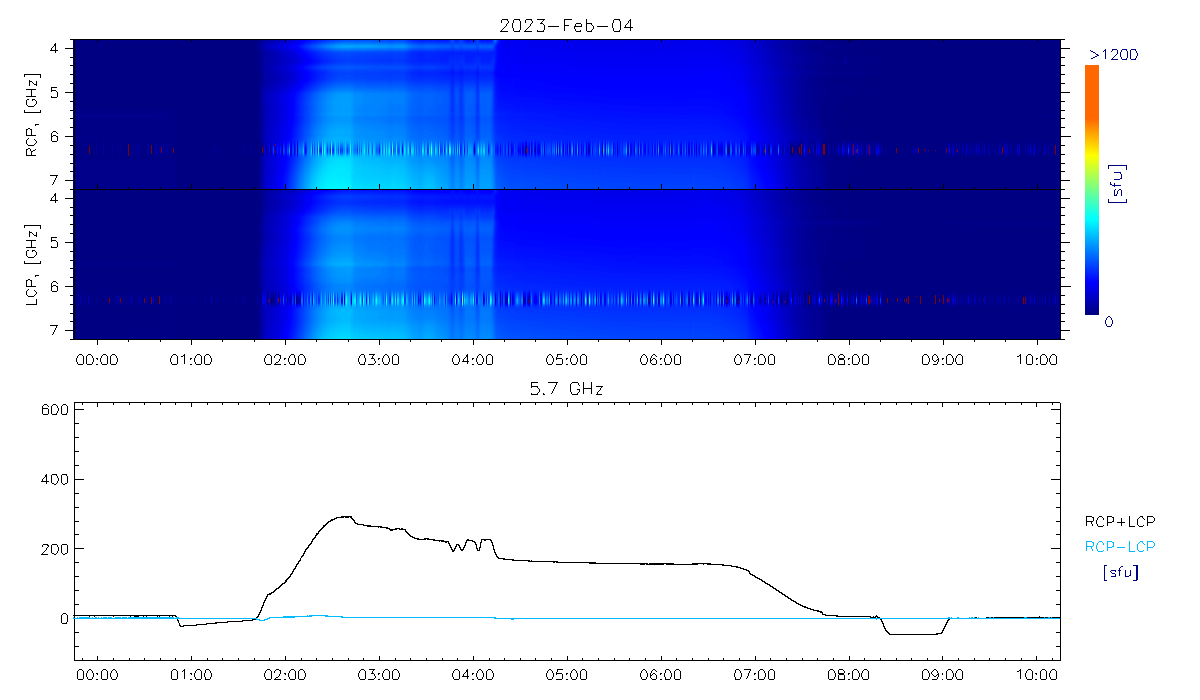1200x700 pixels.
Task: Select the RCP-LCP legend entry
Action: pos(1119,547)
